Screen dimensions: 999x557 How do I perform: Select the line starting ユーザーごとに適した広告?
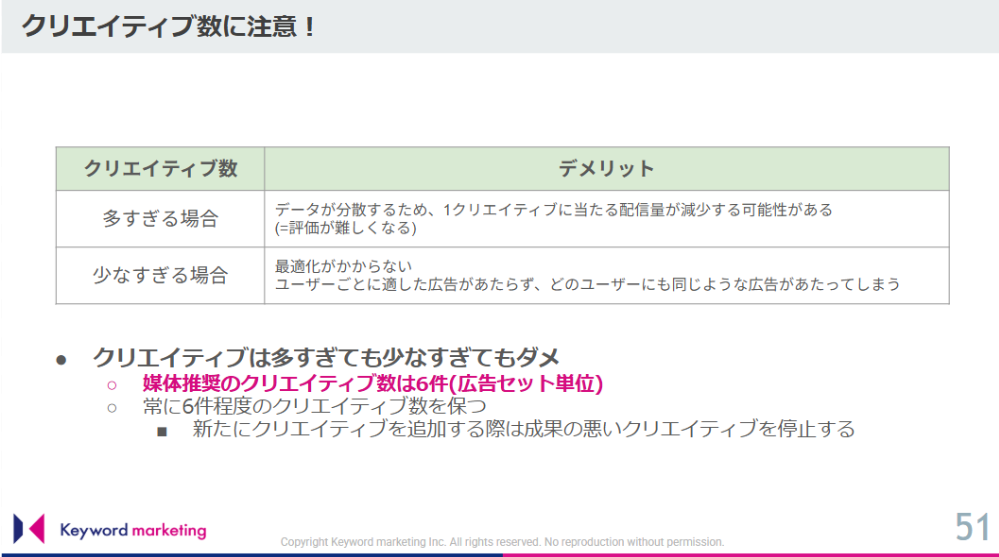click(587, 284)
